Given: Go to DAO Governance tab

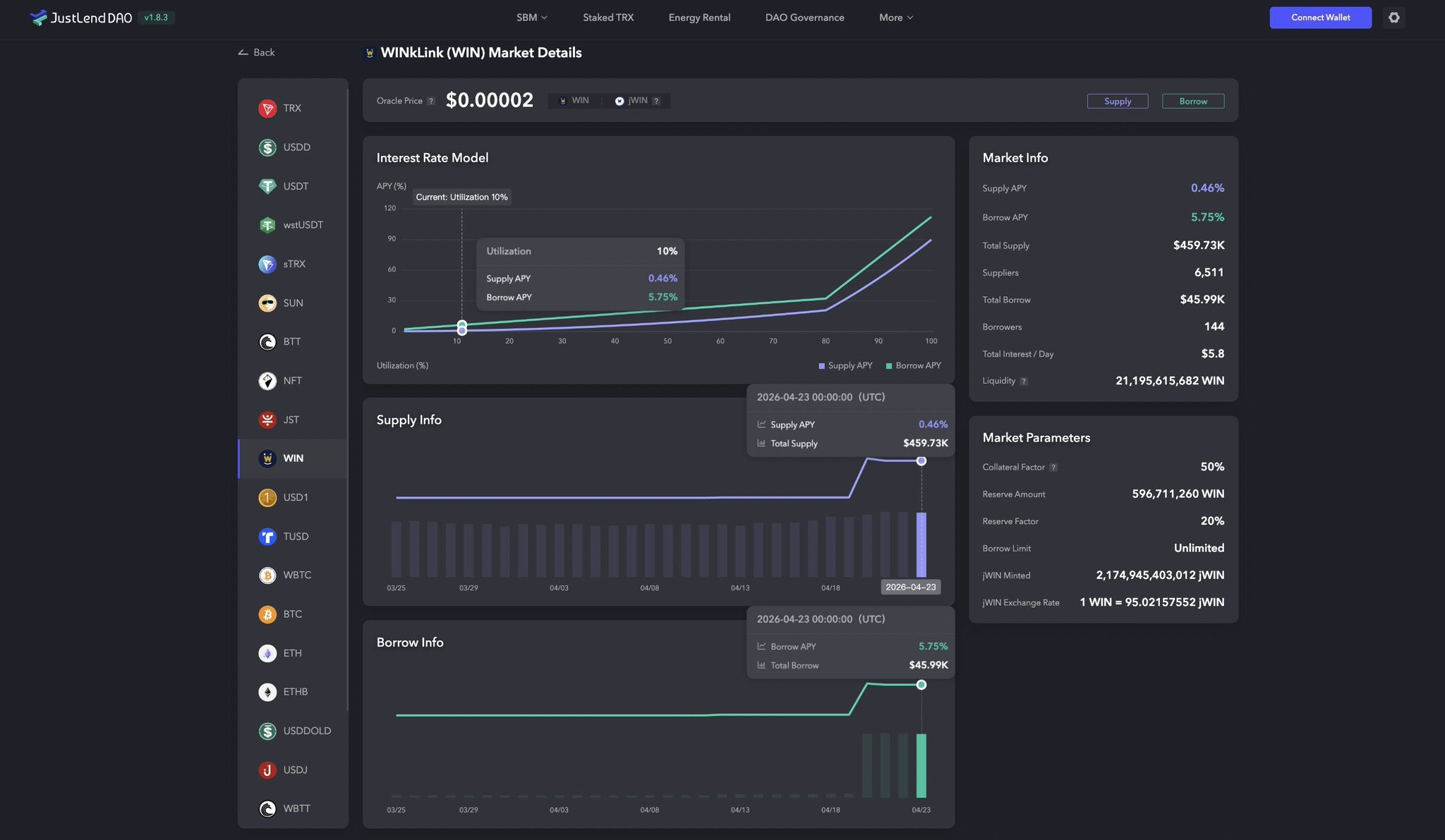Looking at the screenshot, I should coord(804,18).
